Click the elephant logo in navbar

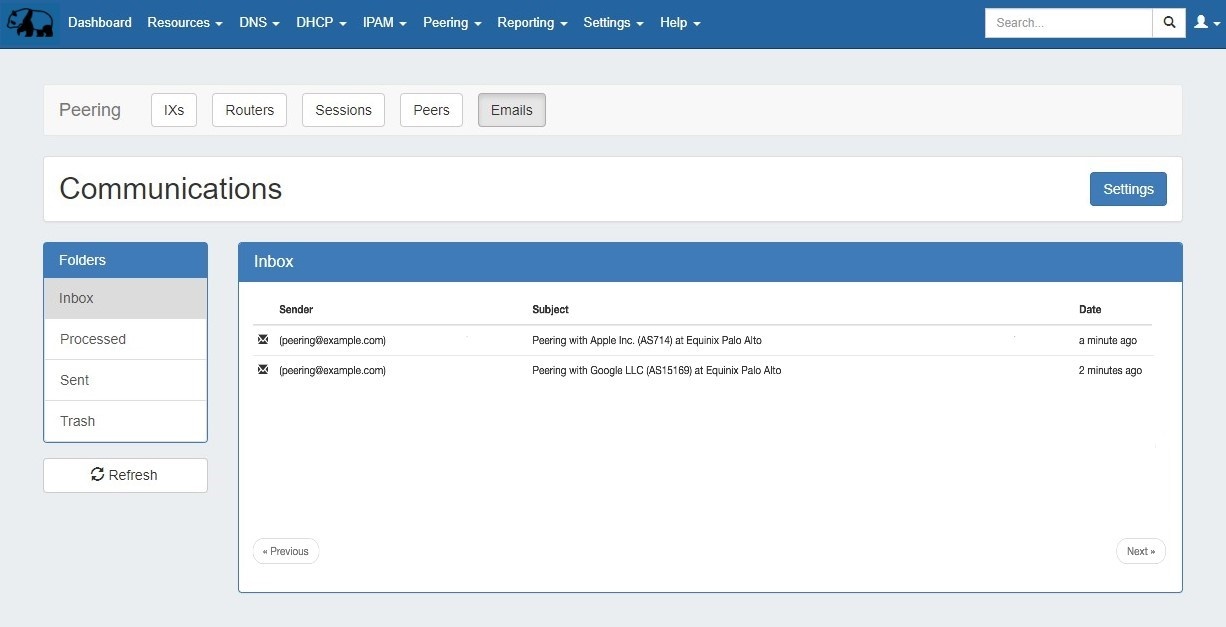coord(30,23)
